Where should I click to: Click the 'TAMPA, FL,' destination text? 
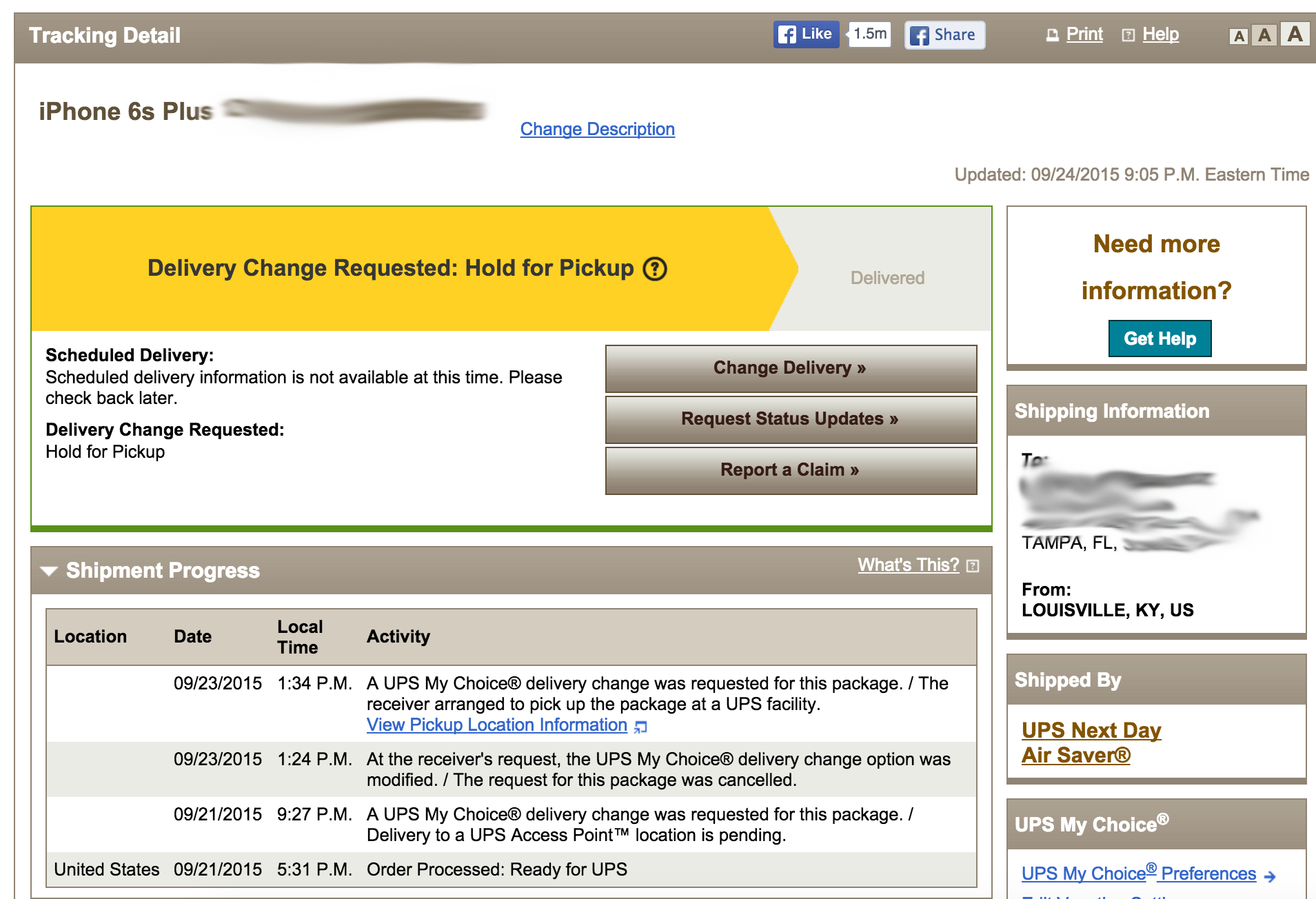1069,543
